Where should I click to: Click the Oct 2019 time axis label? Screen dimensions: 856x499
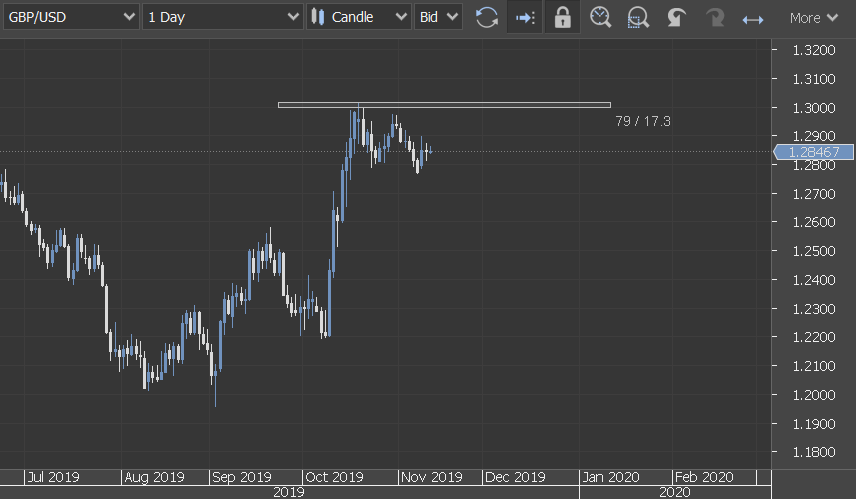click(334, 477)
